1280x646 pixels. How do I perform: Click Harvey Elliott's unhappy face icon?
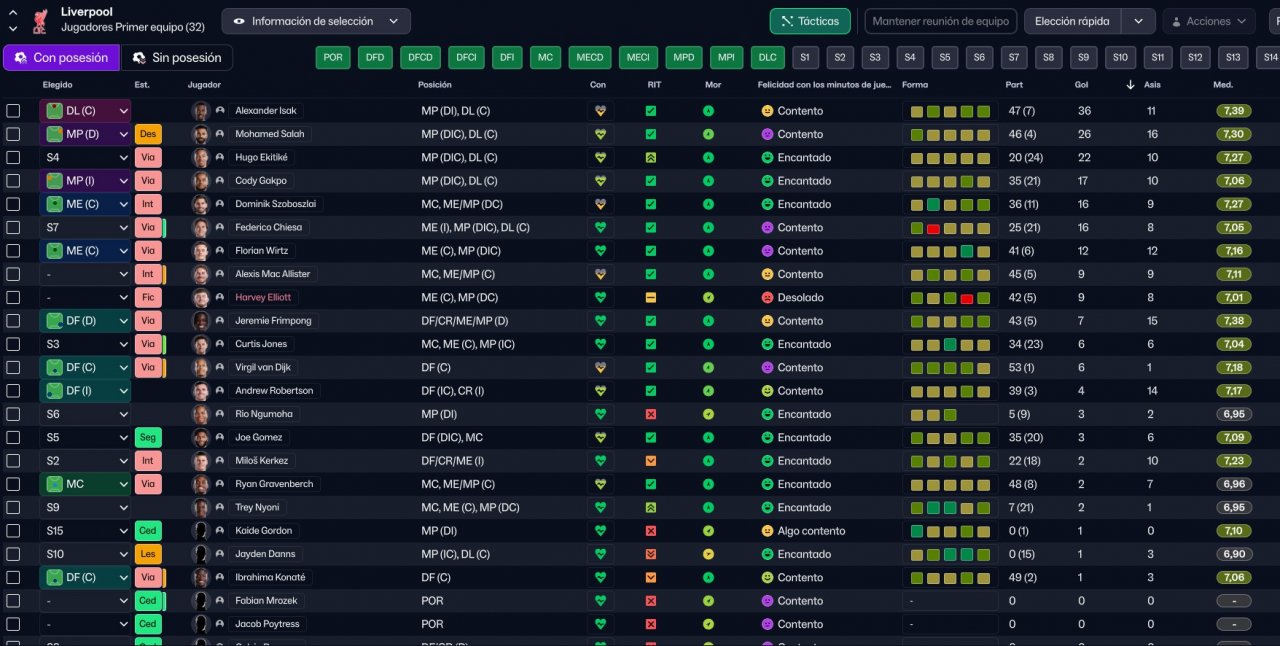click(767, 298)
